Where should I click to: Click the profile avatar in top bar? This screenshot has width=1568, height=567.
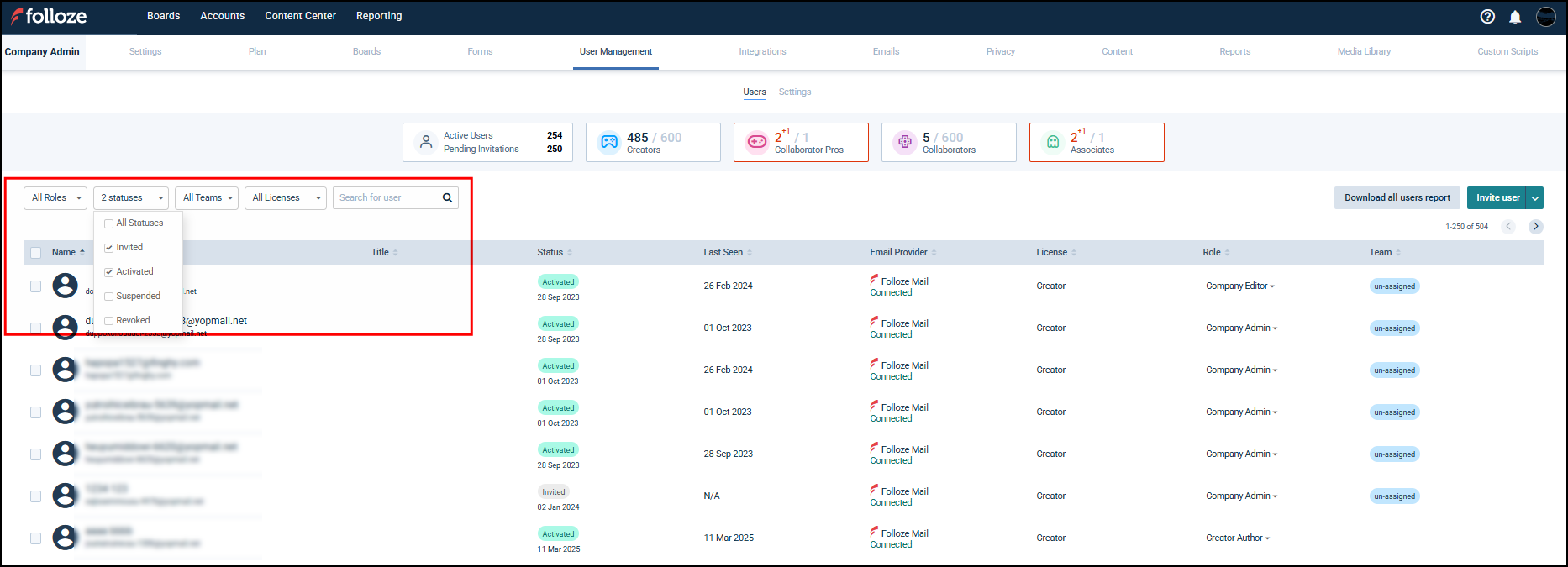click(x=1545, y=17)
